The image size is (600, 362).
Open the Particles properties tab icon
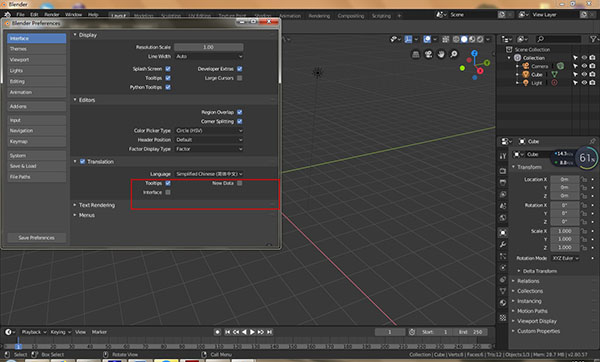503,256
